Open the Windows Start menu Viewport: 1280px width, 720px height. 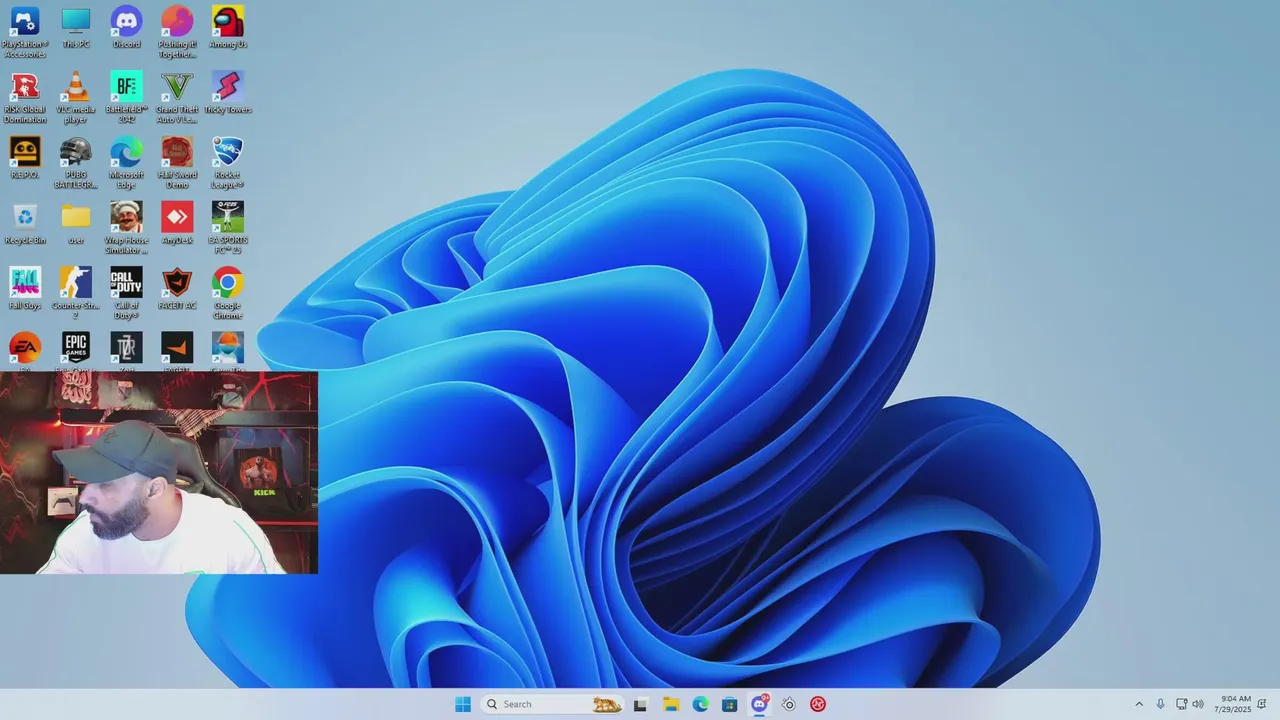click(x=463, y=704)
